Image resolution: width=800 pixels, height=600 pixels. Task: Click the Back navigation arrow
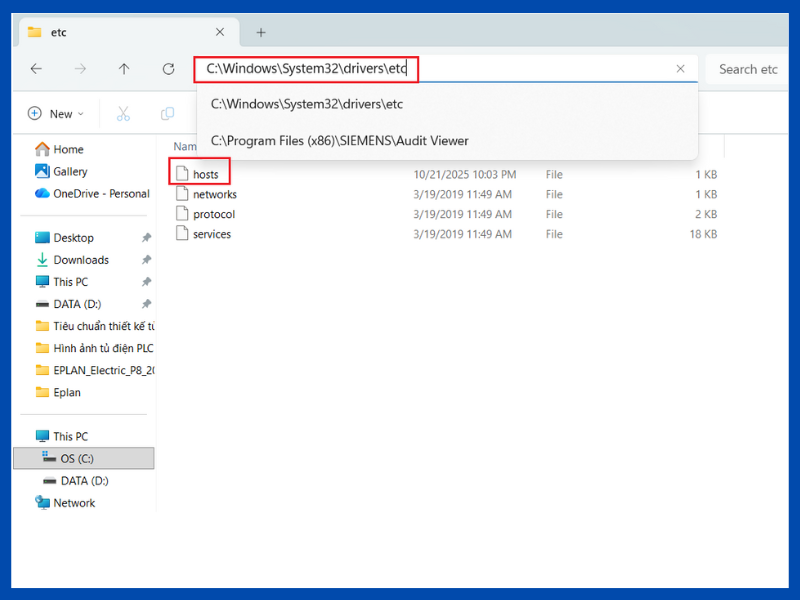point(36,69)
